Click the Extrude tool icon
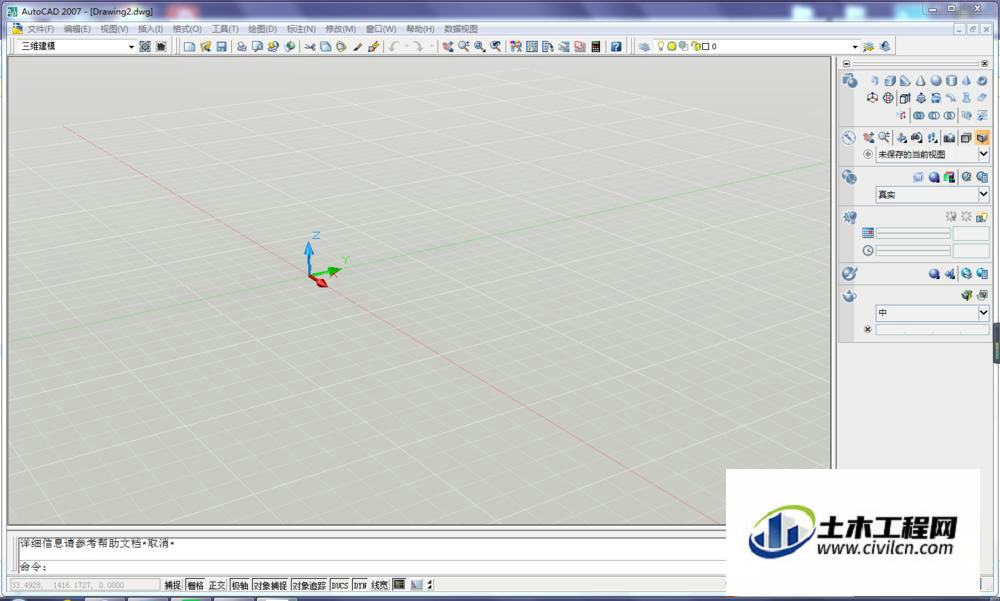Screen dimensions: 1000x601 (x=905, y=98)
